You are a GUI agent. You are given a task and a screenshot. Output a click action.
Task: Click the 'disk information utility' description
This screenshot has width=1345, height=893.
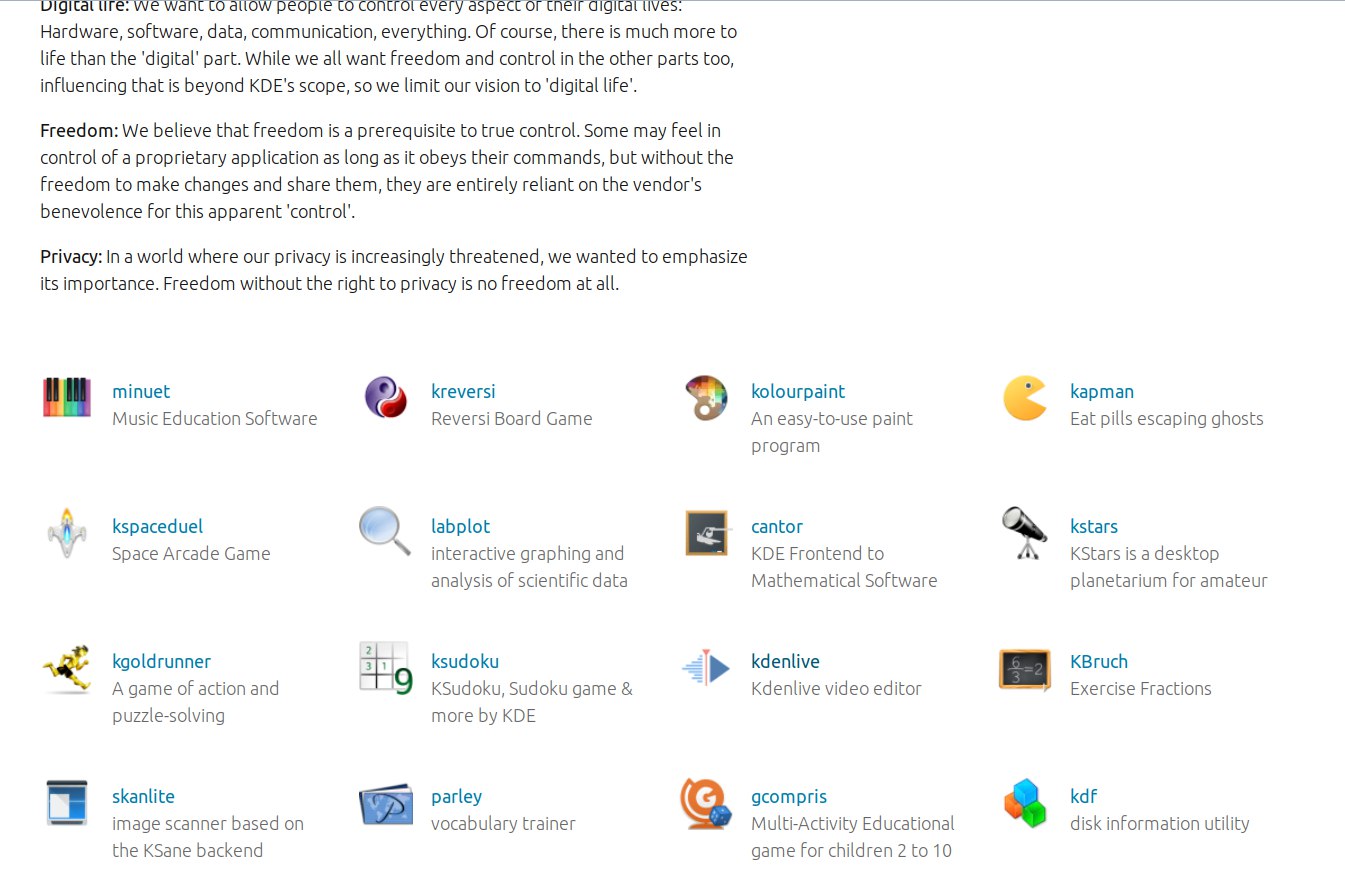pos(1160,823)
